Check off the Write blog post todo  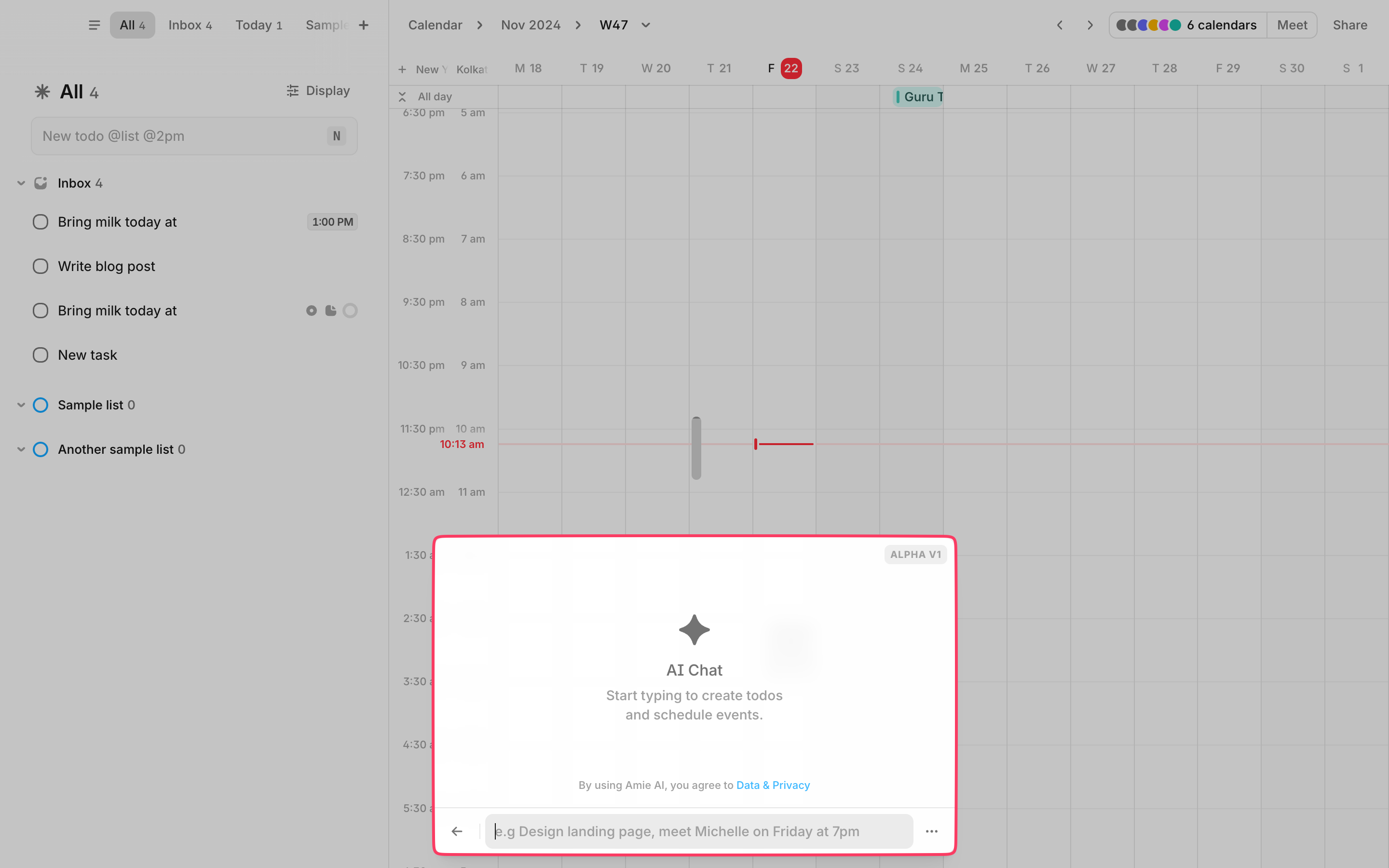coord(40,266)
